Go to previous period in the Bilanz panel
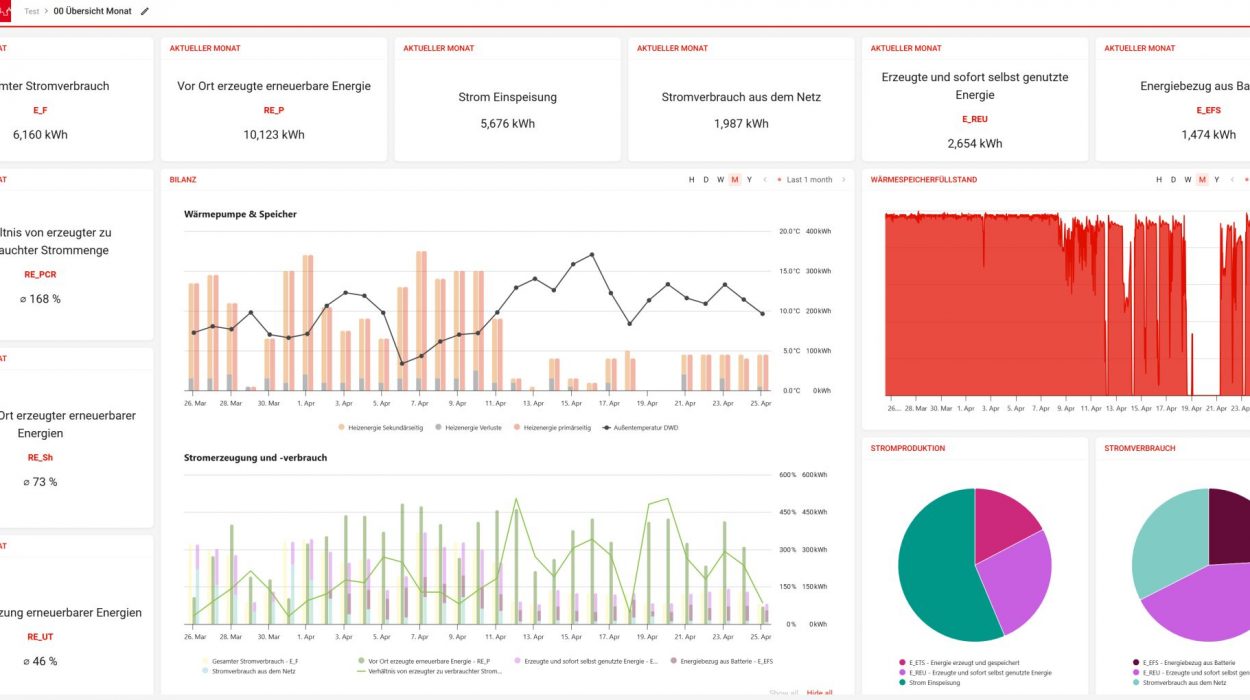 (765, 180)
